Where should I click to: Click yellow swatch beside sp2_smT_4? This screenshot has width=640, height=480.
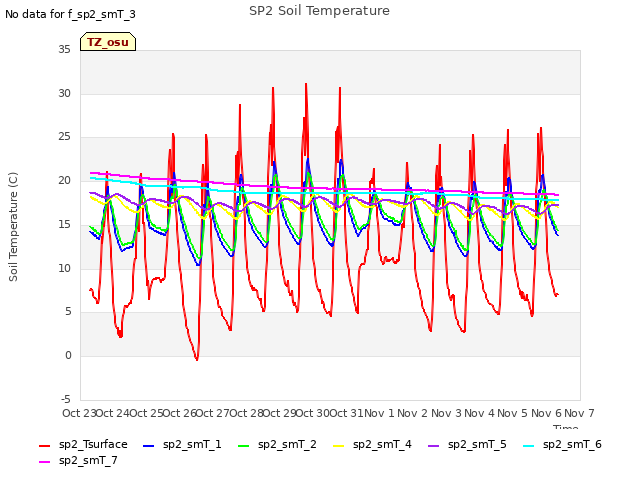point(339,446)
